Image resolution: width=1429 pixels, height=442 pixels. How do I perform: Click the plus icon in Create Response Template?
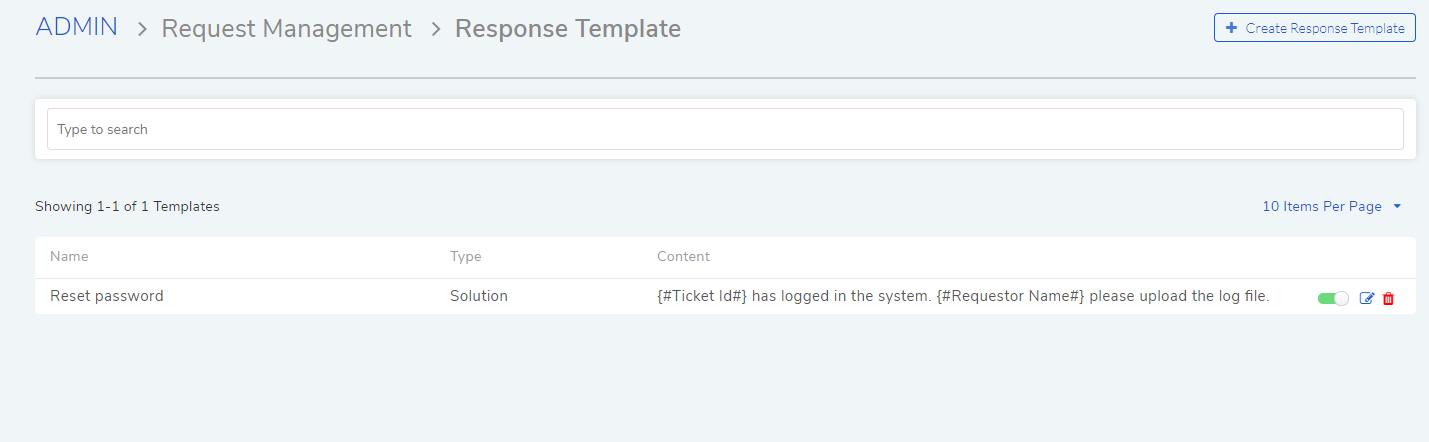point(1231,28)
